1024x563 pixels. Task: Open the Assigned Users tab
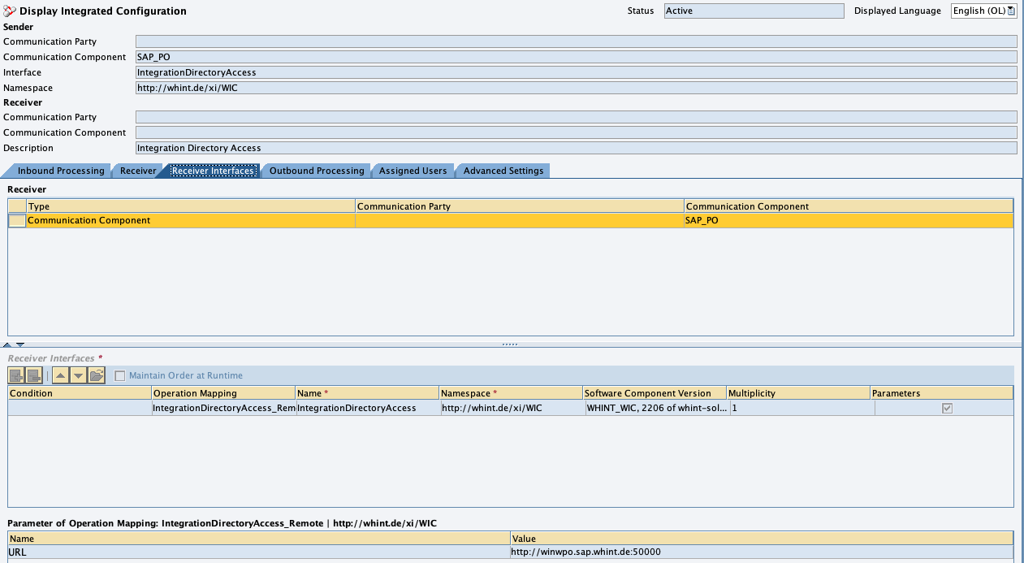(413, 170)
